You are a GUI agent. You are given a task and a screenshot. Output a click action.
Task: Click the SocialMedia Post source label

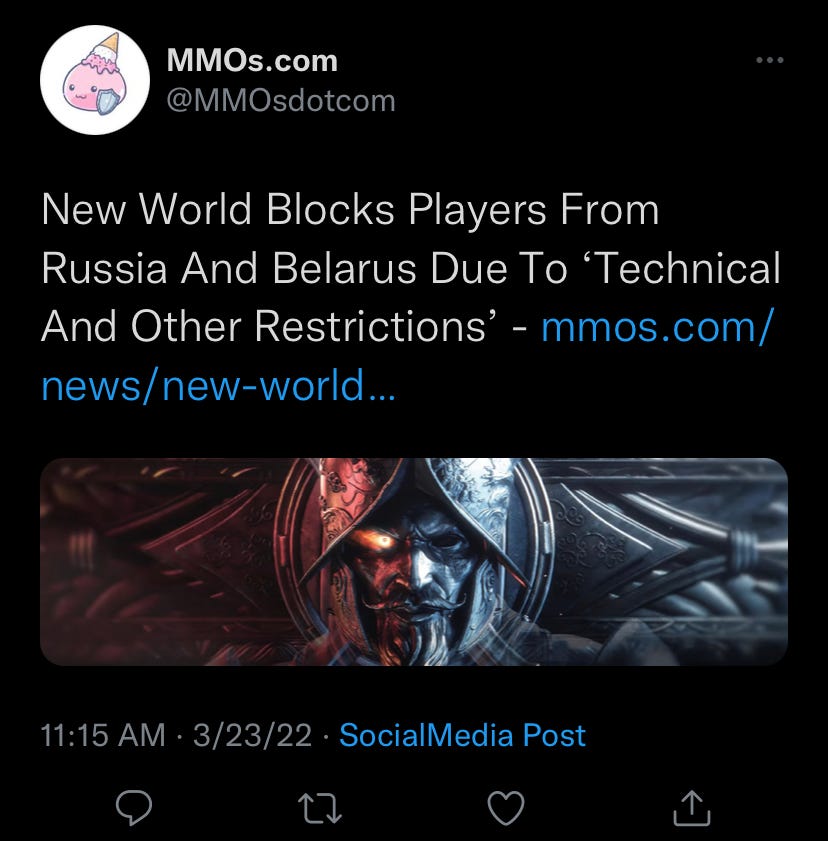(462, 735)
